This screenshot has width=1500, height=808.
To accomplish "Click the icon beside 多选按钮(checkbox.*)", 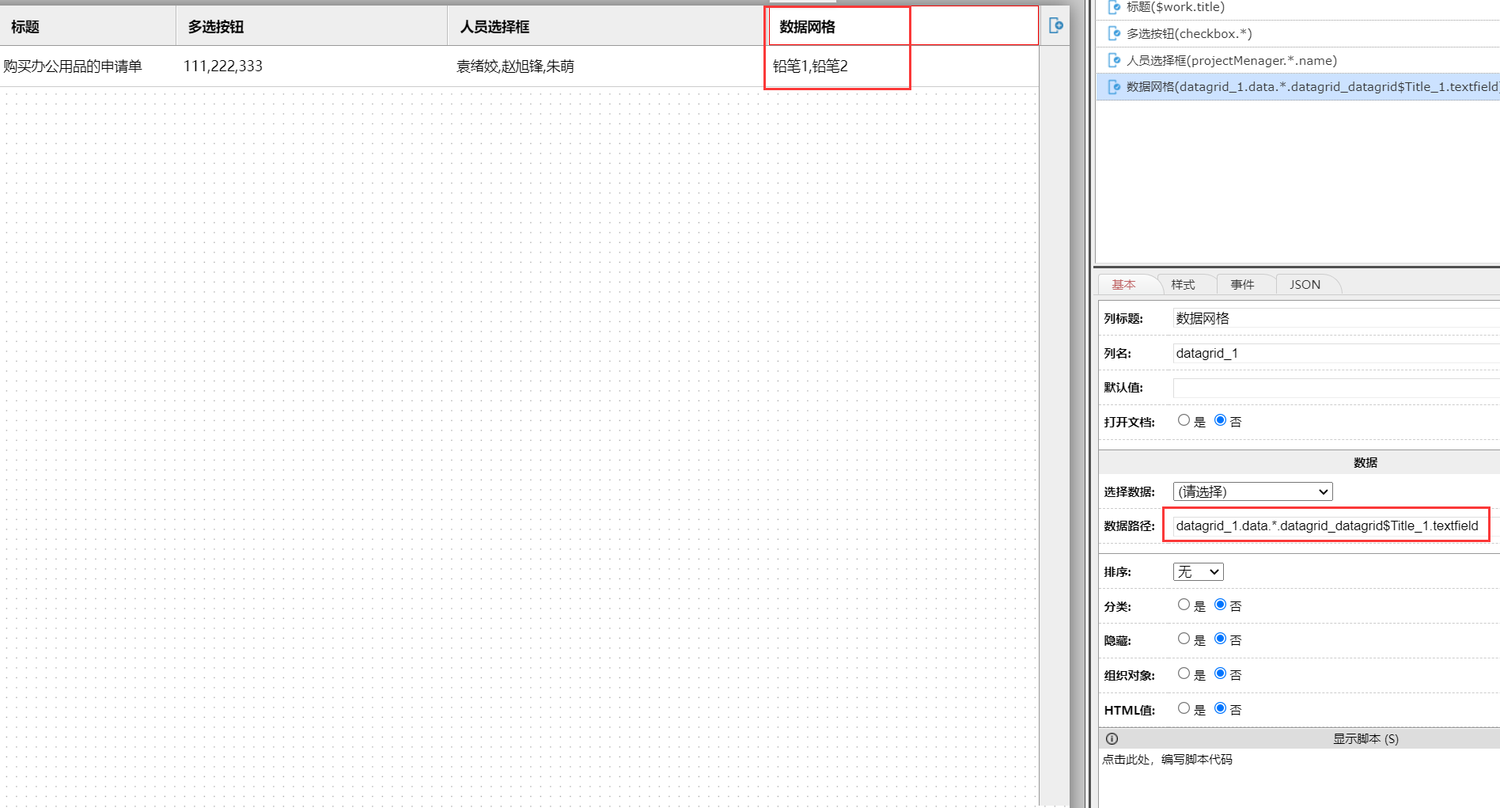I will pos(1115,34).
